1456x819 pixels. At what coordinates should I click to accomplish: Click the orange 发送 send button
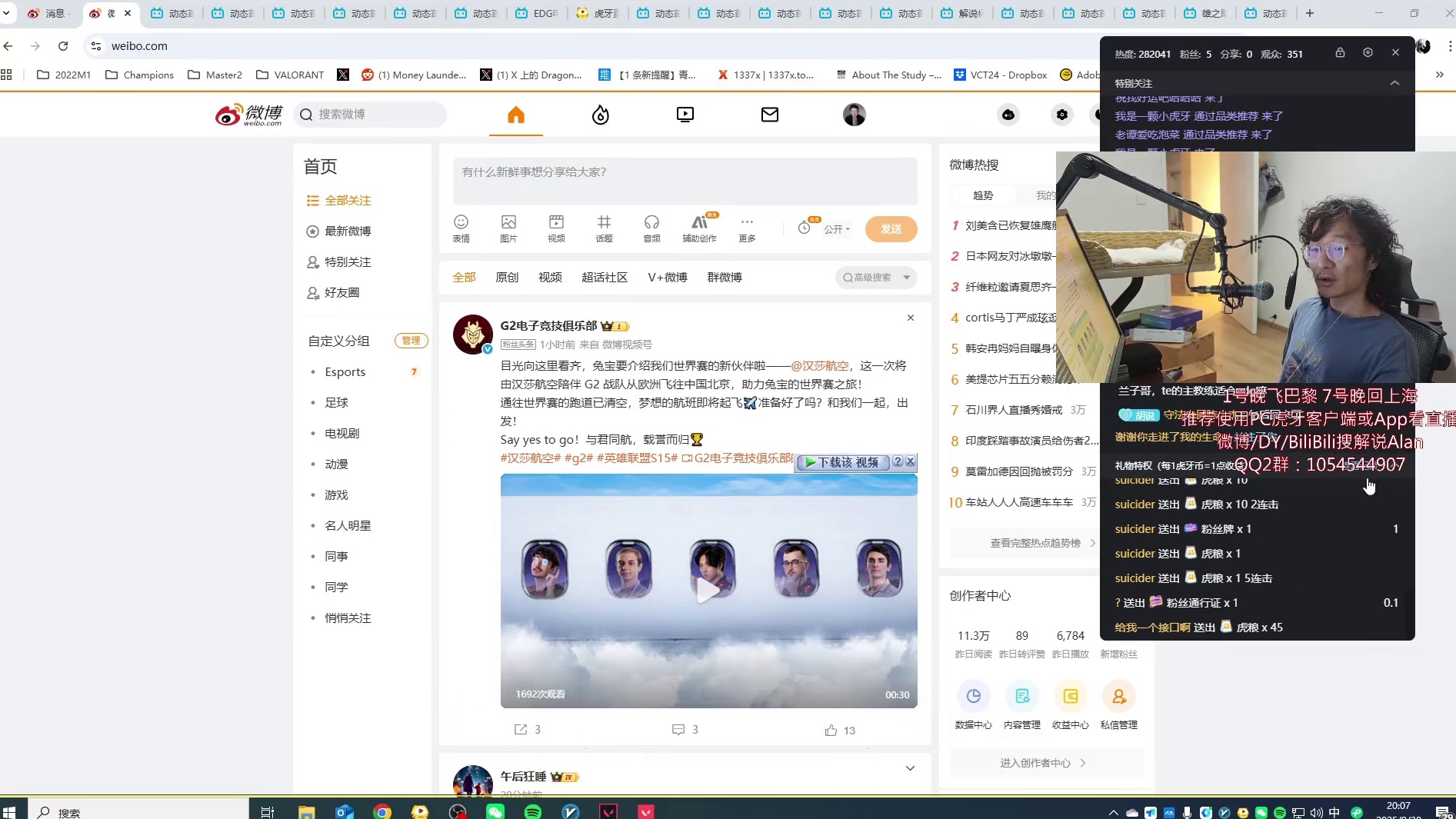point(891,228)
